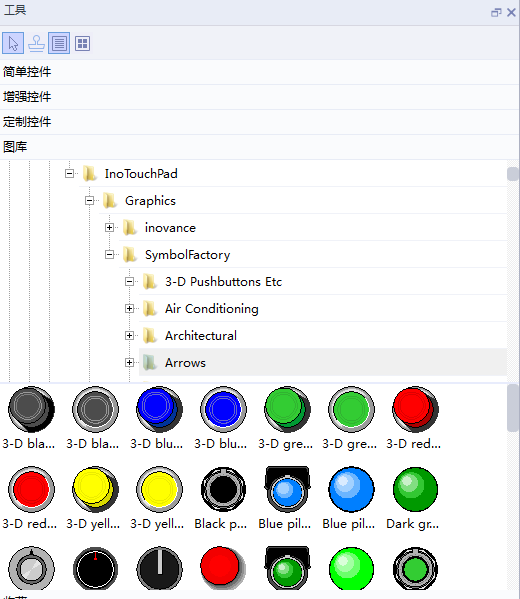Choose the Black pushbutton symbol

click(224, 489)
